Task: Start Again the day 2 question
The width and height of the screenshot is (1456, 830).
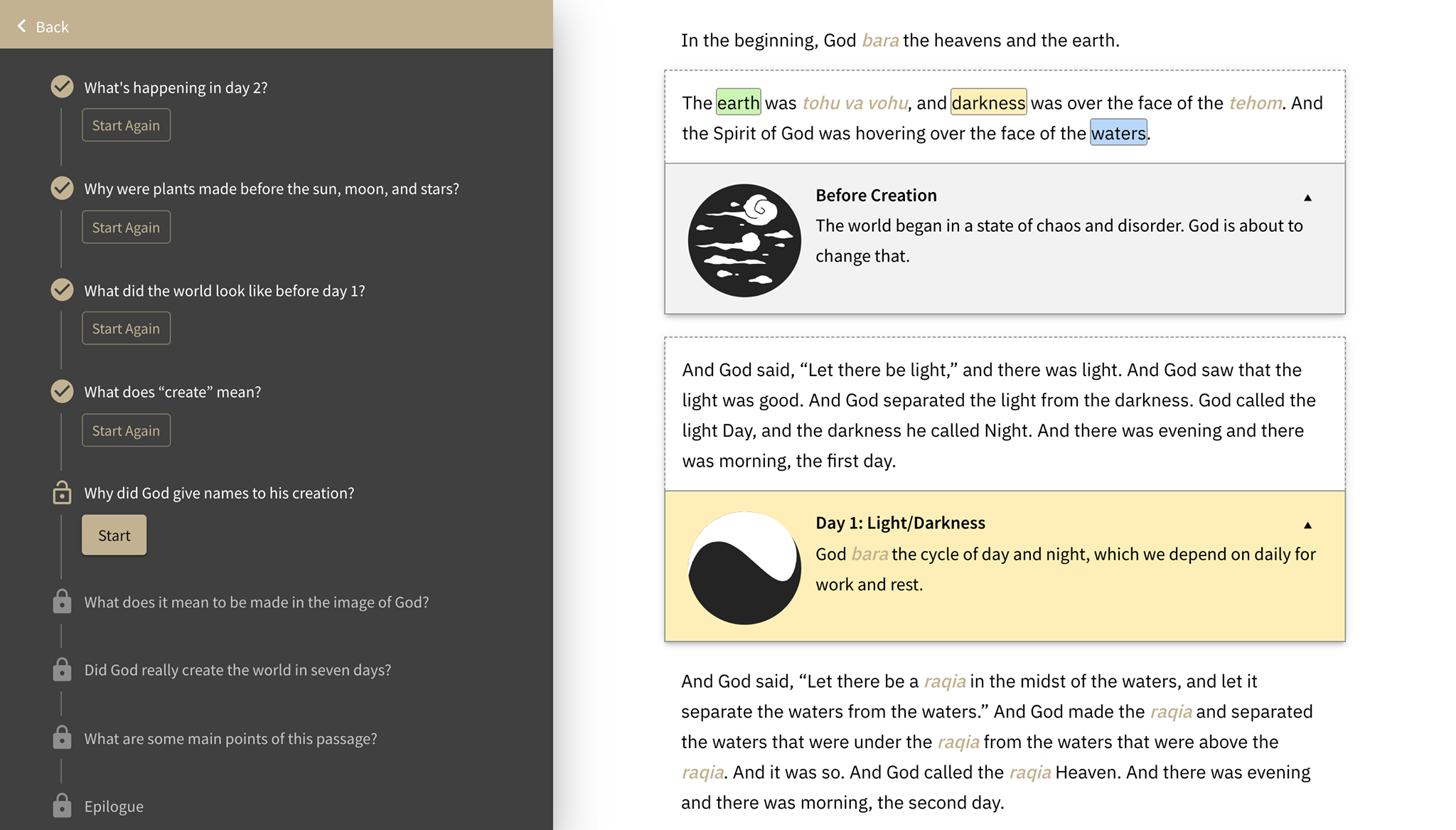Action: tap(126, 125)
